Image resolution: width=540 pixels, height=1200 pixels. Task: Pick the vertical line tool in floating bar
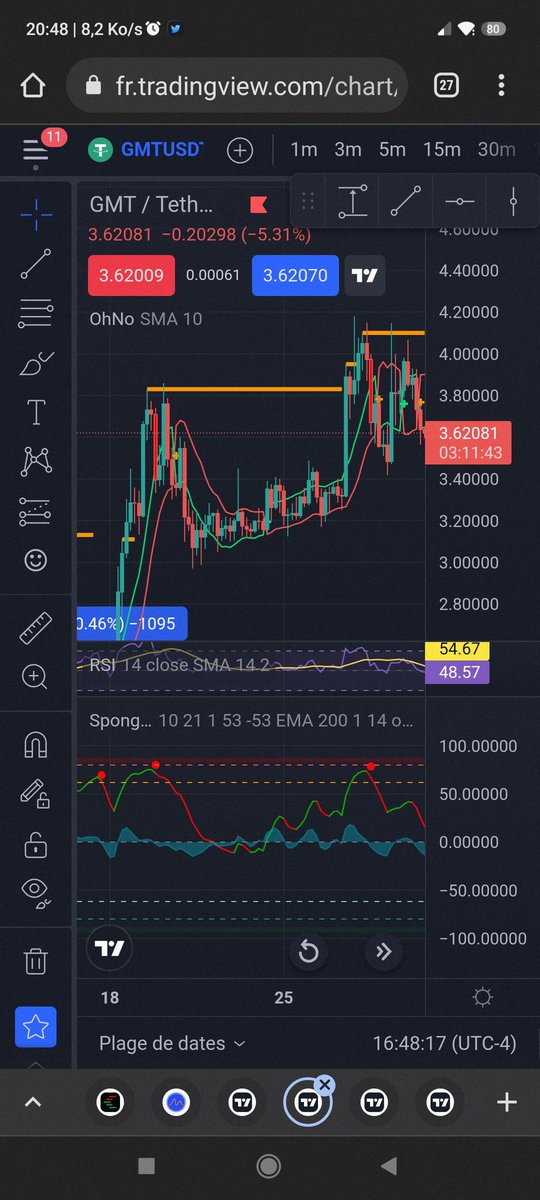(513, 202)
